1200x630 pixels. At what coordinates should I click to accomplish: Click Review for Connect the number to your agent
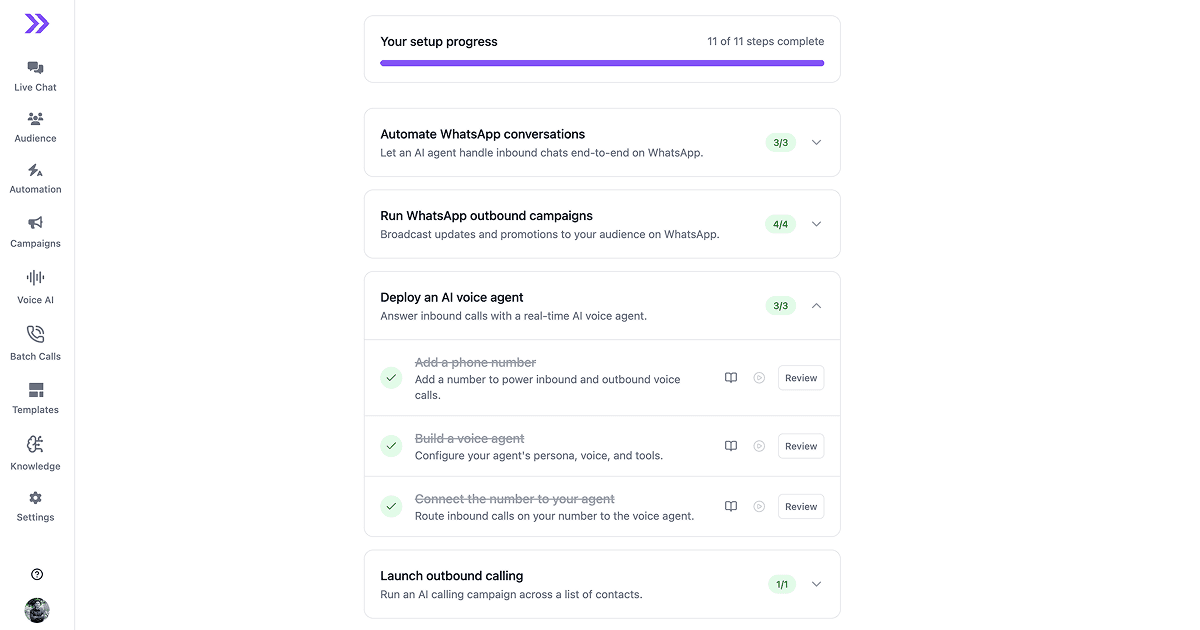point(801,507)
